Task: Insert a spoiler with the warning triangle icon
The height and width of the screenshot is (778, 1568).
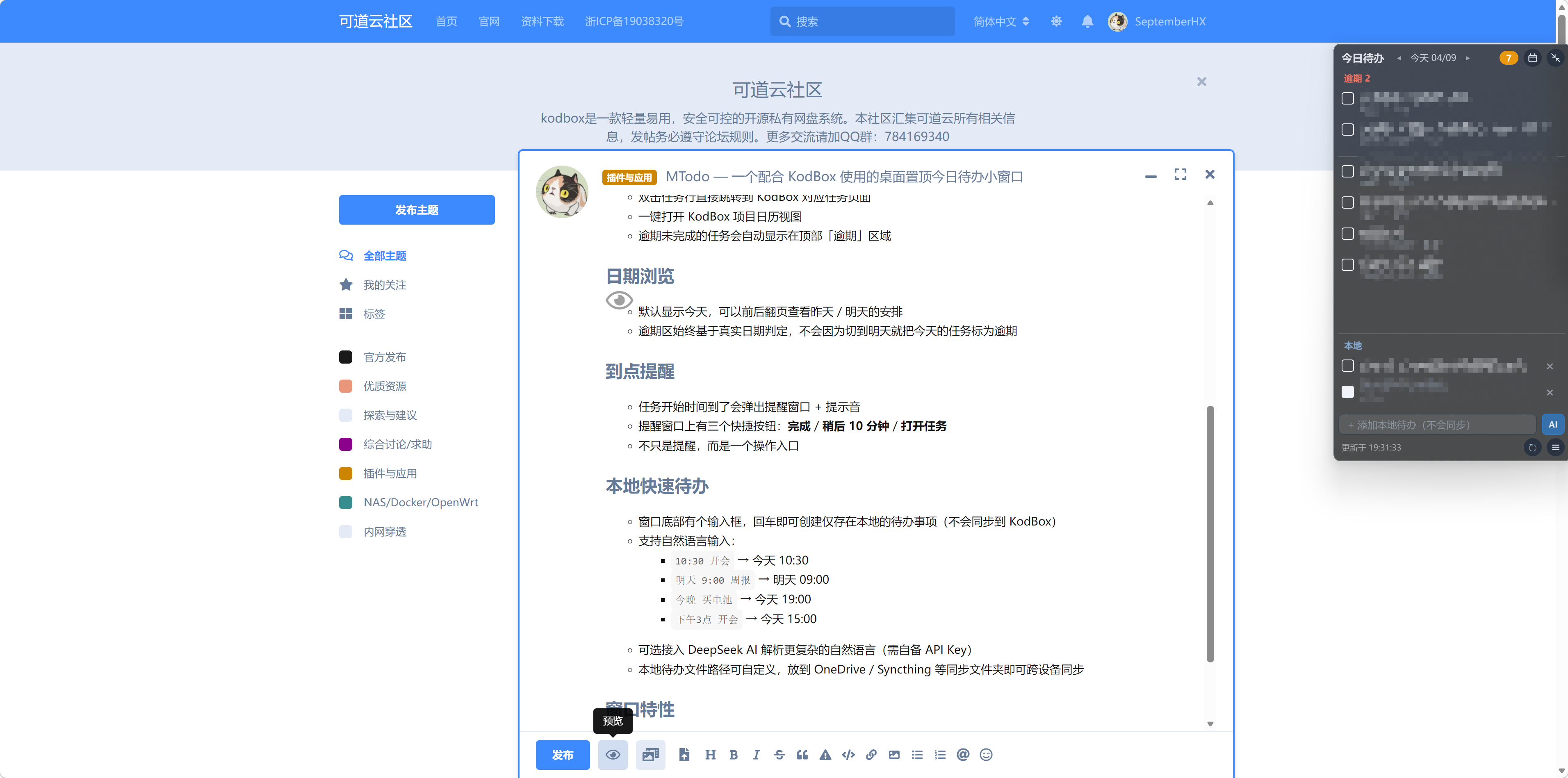Action: (x=825, y=755)
